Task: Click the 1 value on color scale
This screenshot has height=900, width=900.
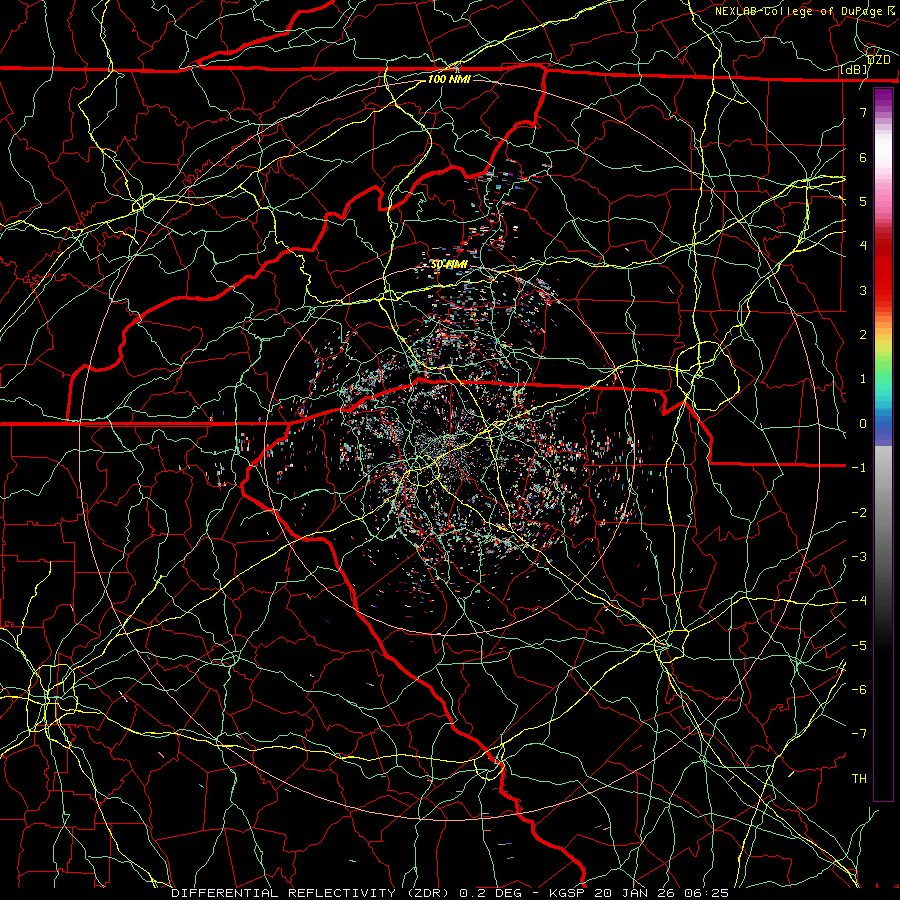Action: coord(863,379)
